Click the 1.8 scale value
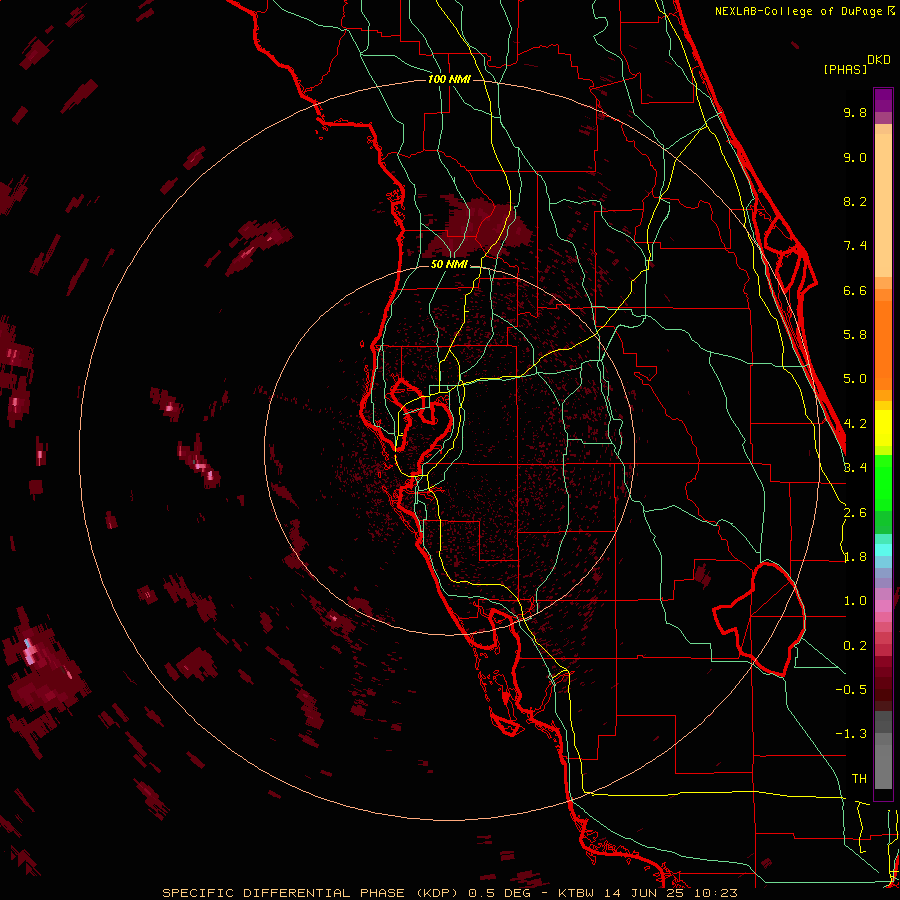 pos(855,557)
